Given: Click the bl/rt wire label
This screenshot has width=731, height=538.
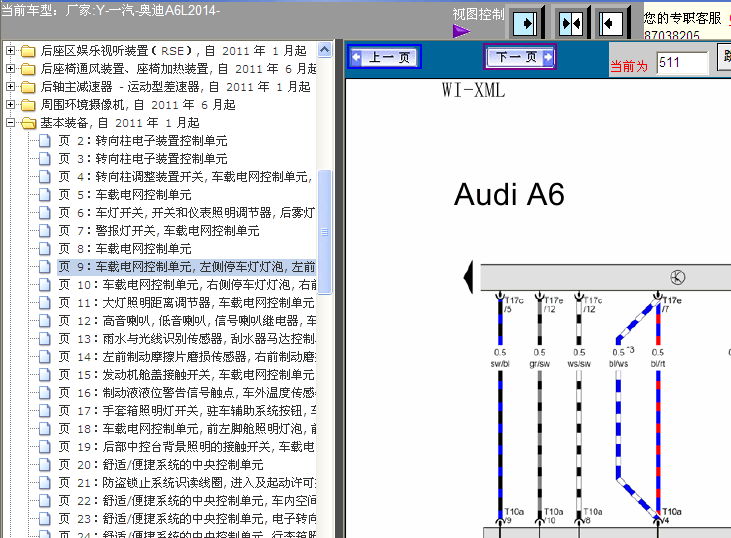Looking at the screenshot, I should pos(658,364).
